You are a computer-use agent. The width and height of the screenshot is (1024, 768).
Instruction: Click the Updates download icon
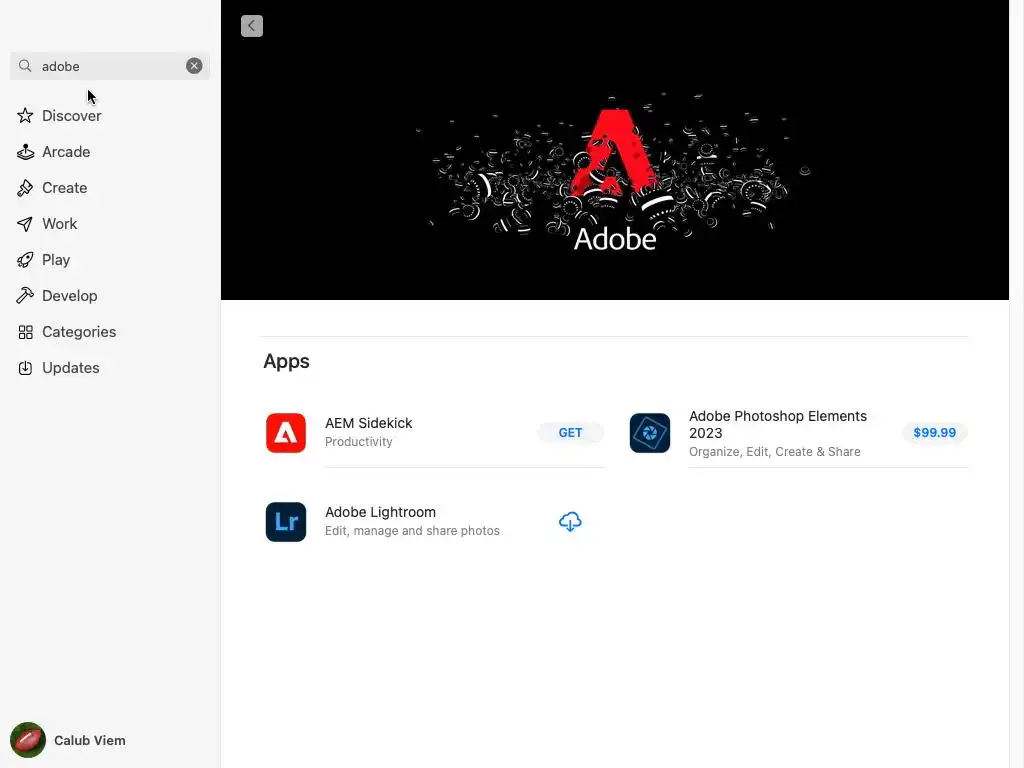(25, 368)
